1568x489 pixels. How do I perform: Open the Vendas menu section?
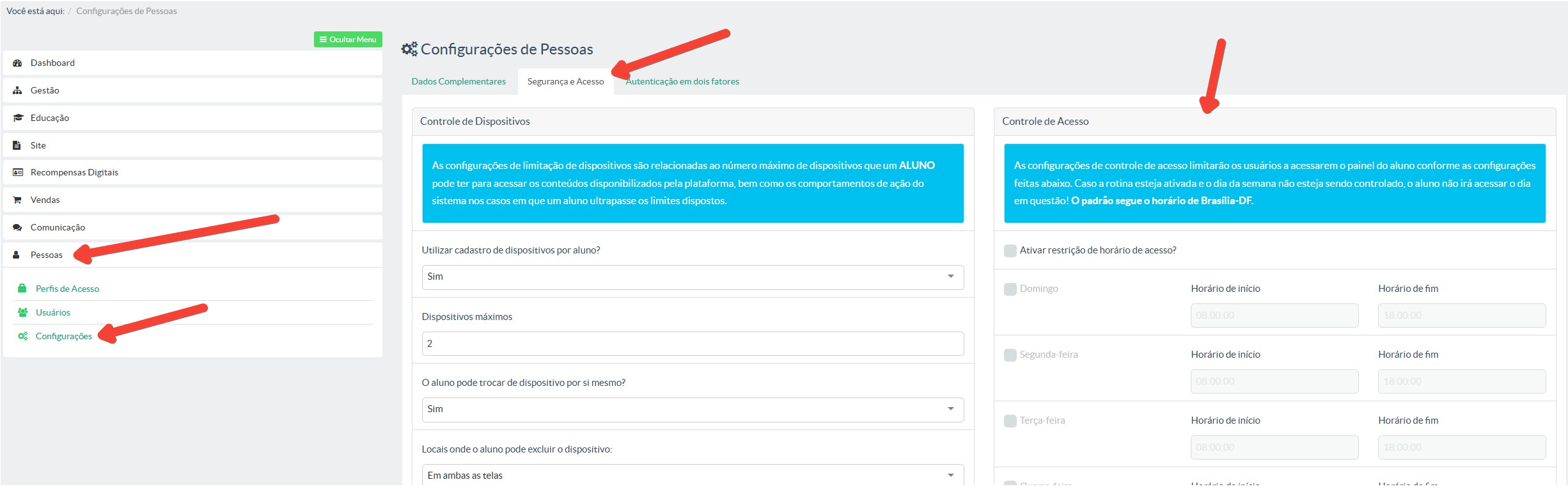point(192,200)
